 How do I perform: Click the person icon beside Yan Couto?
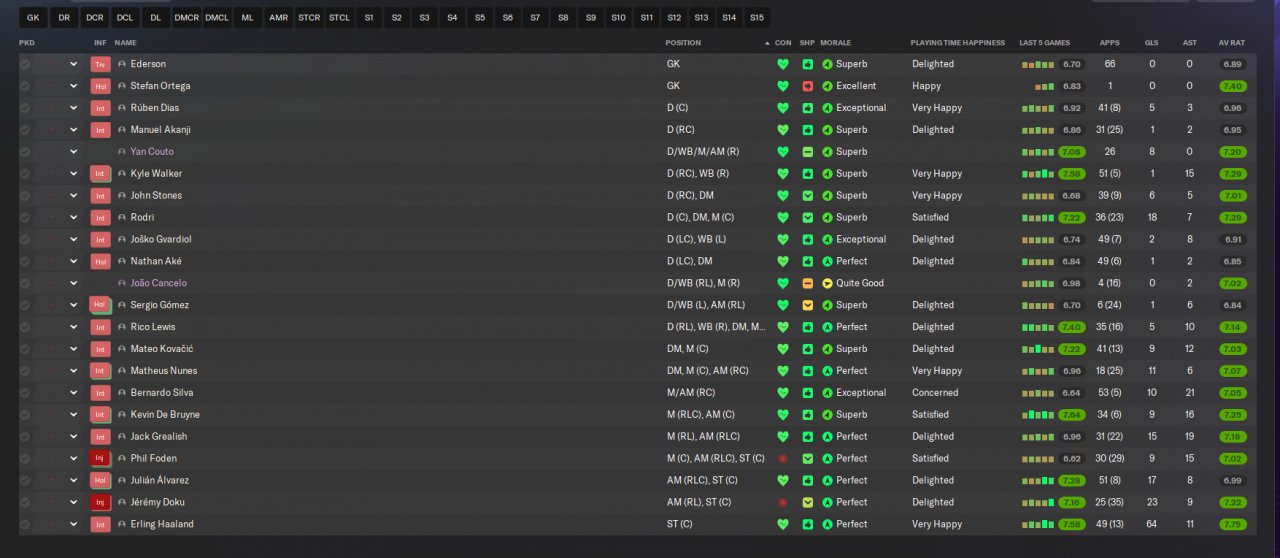pos(122,152)
